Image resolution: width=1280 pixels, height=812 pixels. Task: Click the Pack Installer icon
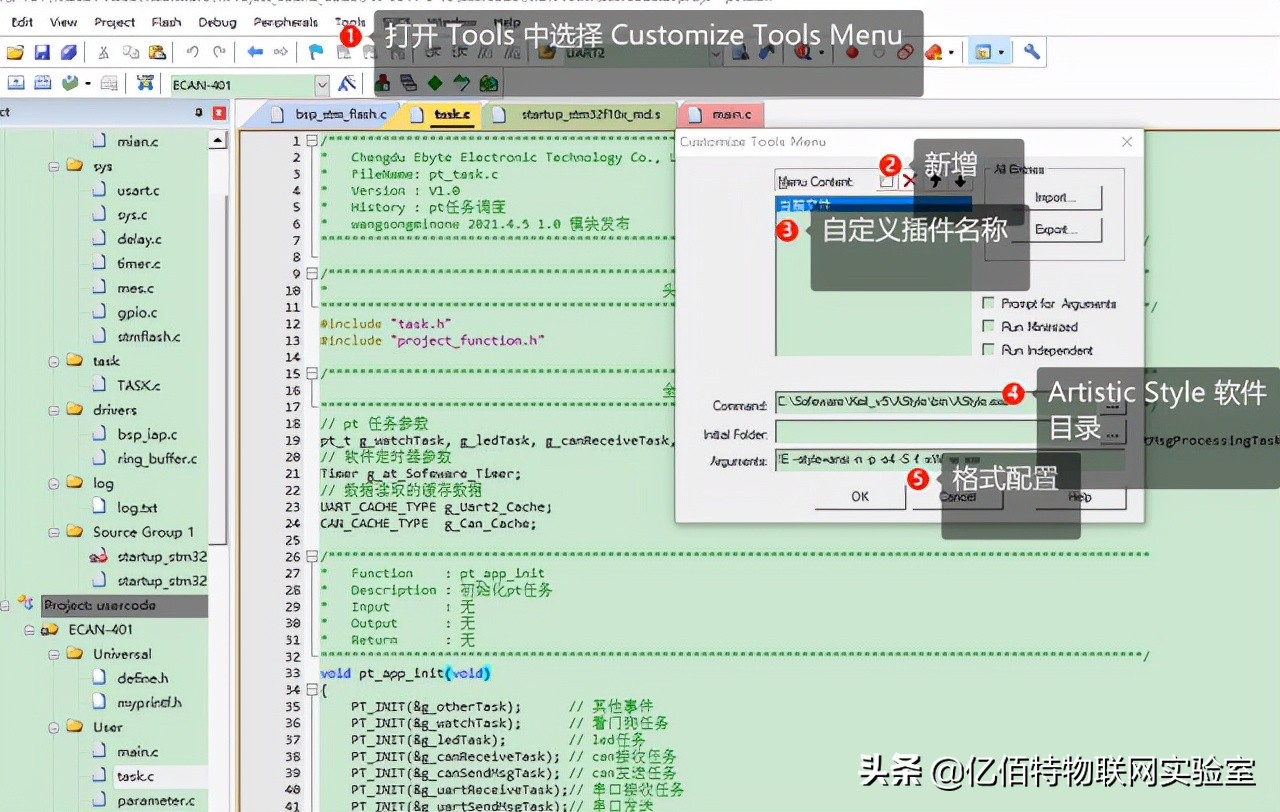489,83
